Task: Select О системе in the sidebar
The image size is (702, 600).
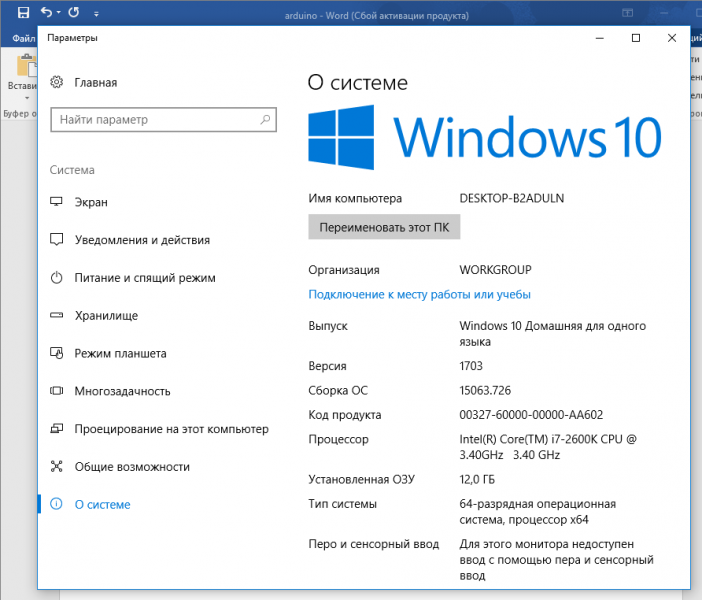Action: click(x=102, y=504)
